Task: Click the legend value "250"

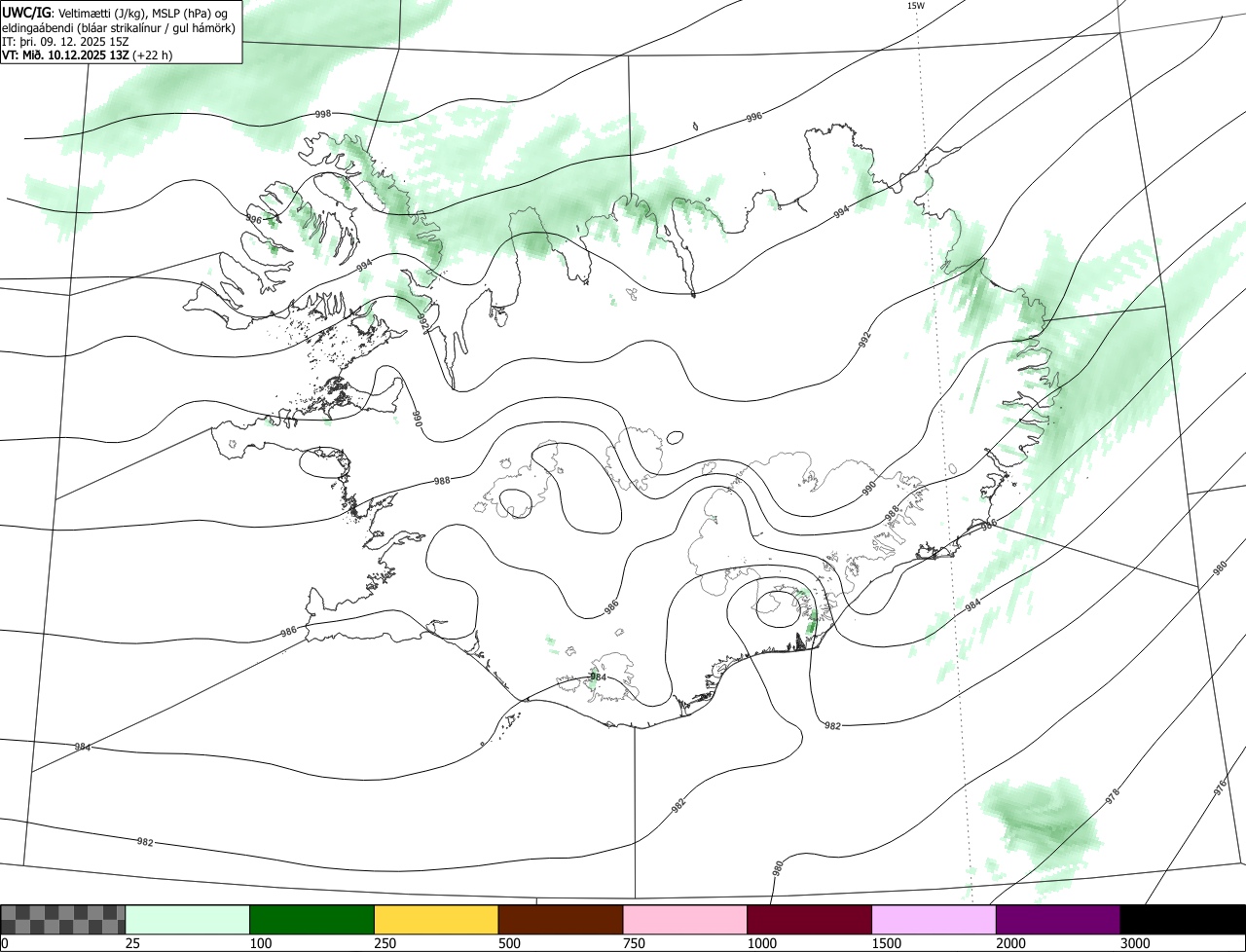Action: pos(385,944)
